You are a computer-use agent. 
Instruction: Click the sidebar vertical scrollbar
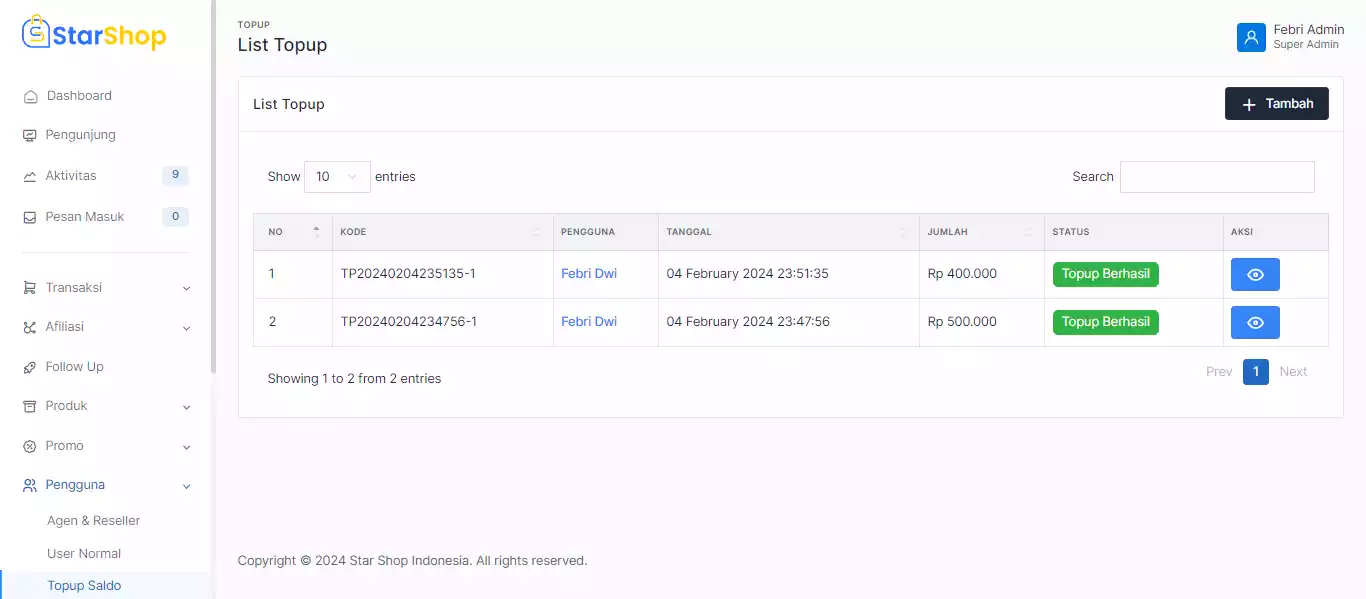[x=213, y=200]
